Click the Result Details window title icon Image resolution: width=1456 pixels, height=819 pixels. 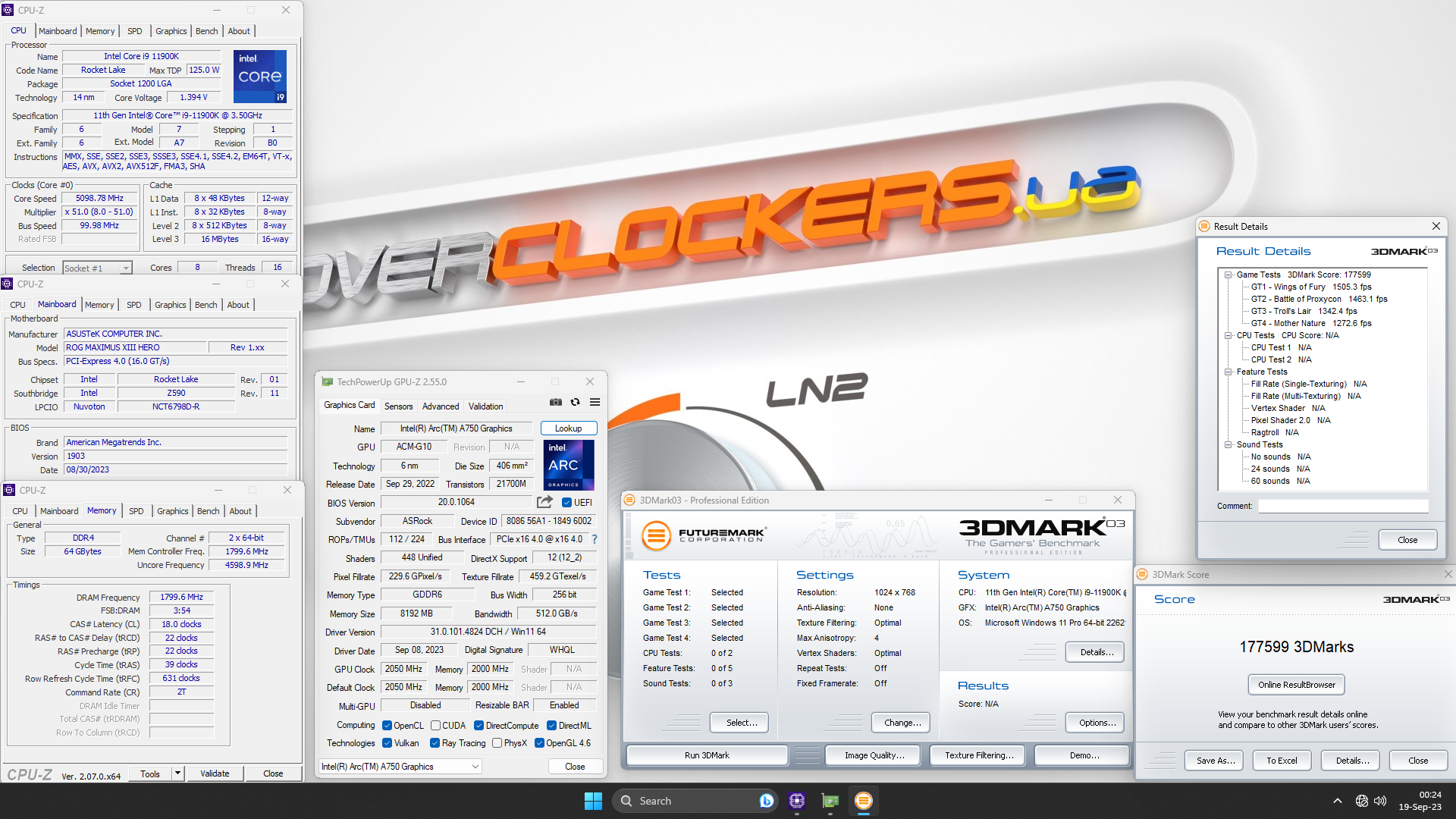1204,226
